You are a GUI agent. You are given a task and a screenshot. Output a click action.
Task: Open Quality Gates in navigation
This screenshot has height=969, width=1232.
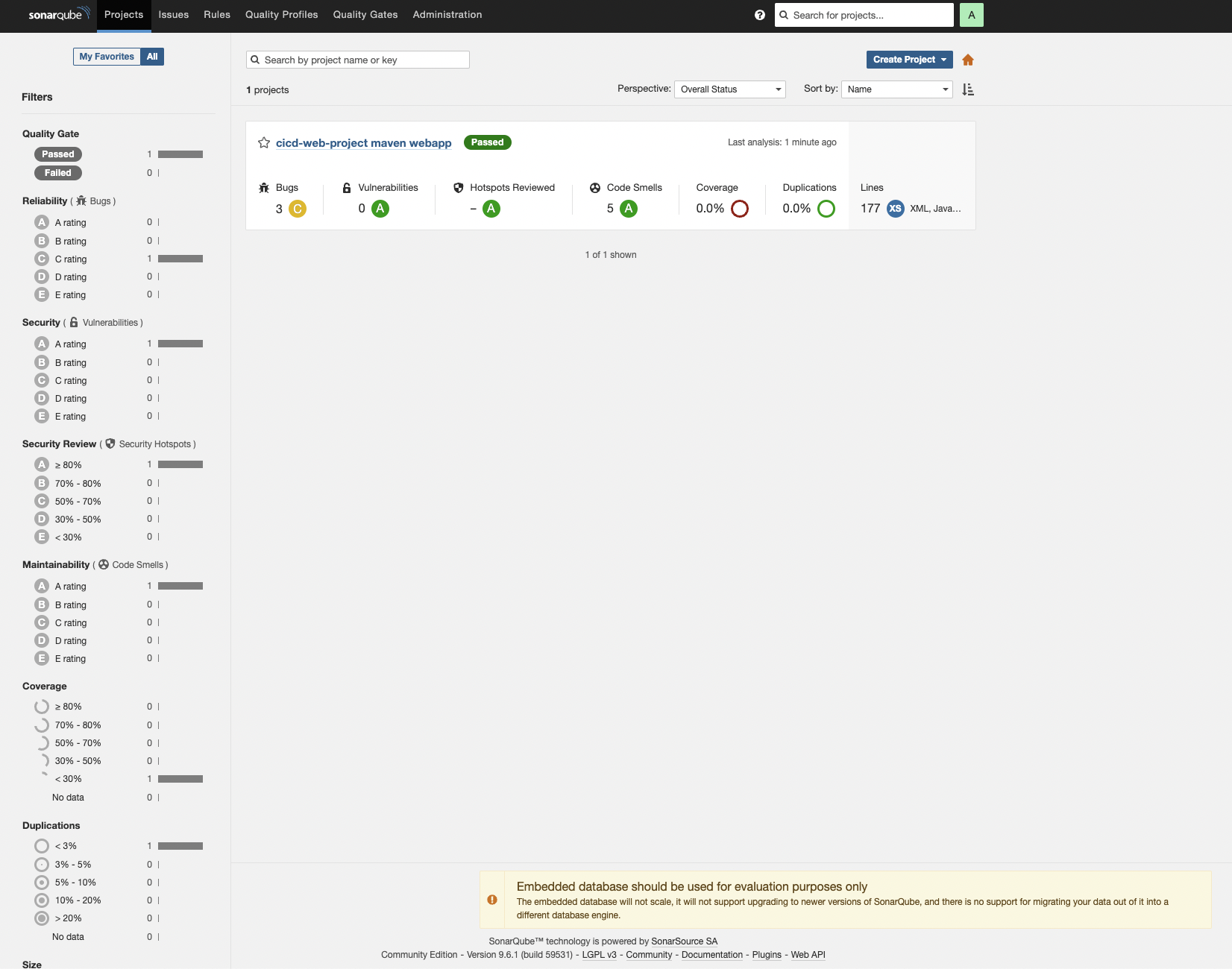click(x=365, y=15)
